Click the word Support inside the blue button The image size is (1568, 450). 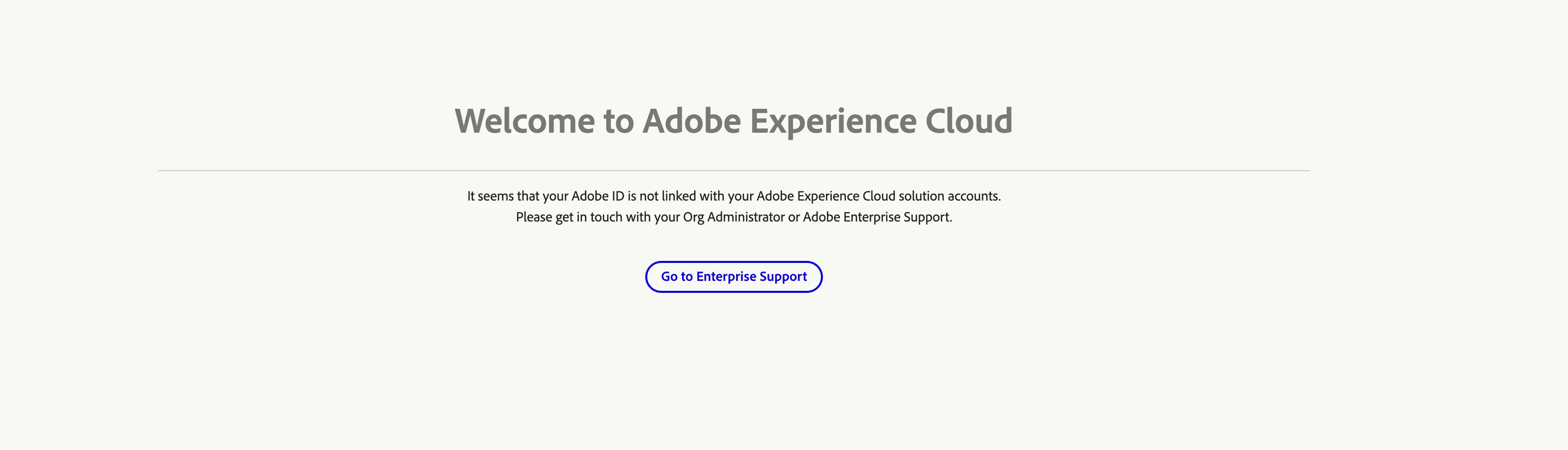783,277
